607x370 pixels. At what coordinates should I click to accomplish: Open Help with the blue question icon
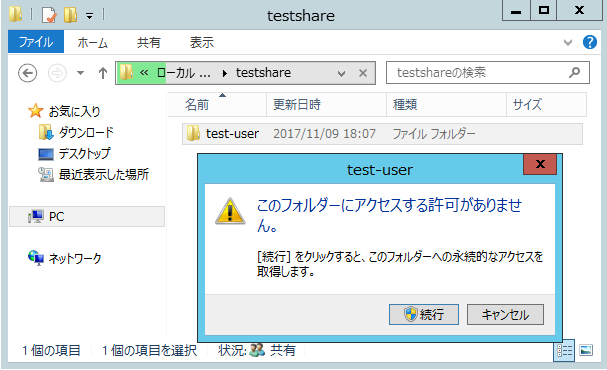tap(590, 42)
